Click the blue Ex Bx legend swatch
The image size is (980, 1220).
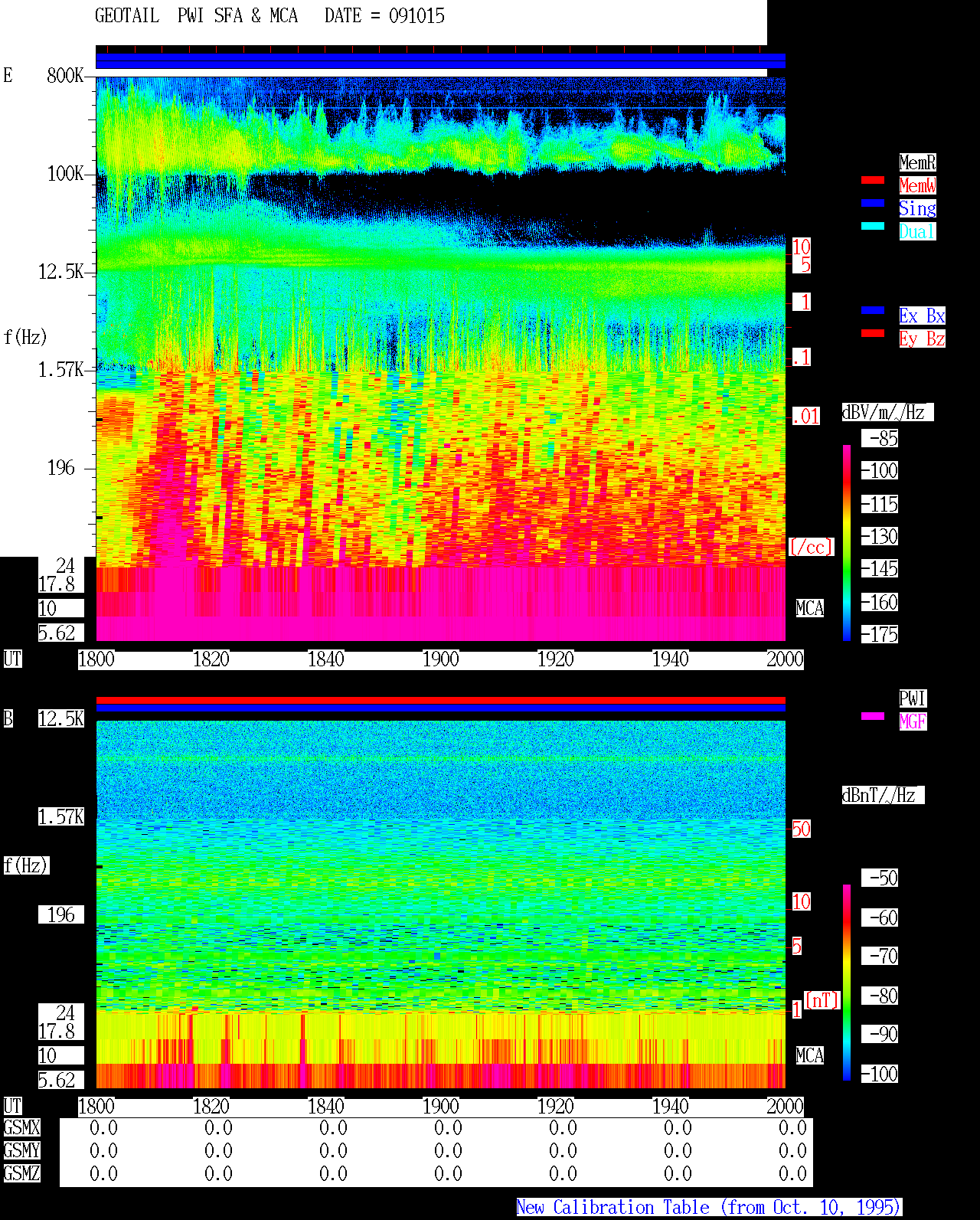pos(873,310)
